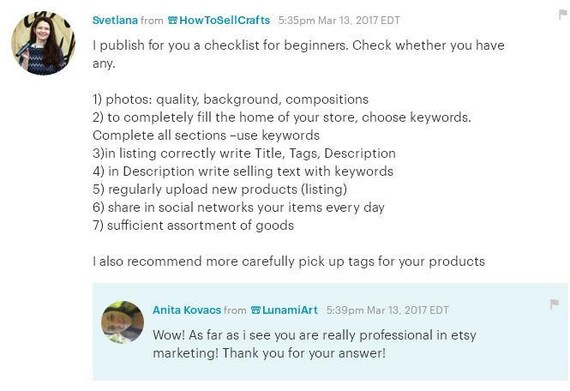Open Svetlana's profile via her name
570x391 pixels.
(115, 20)
